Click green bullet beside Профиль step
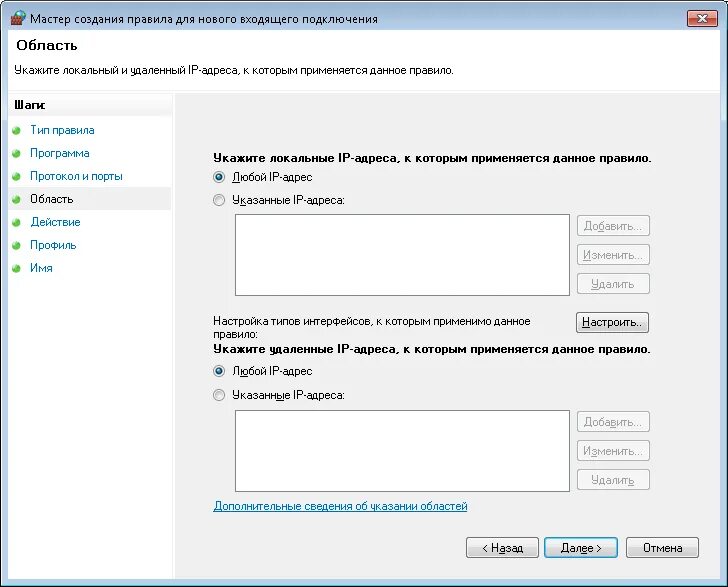This screenshot has width=728, height=587. (x=16, y=245)
